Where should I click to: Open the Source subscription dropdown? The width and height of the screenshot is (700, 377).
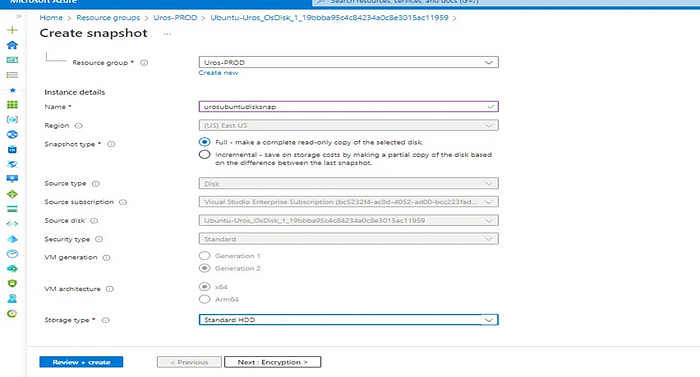pos(349,202)
